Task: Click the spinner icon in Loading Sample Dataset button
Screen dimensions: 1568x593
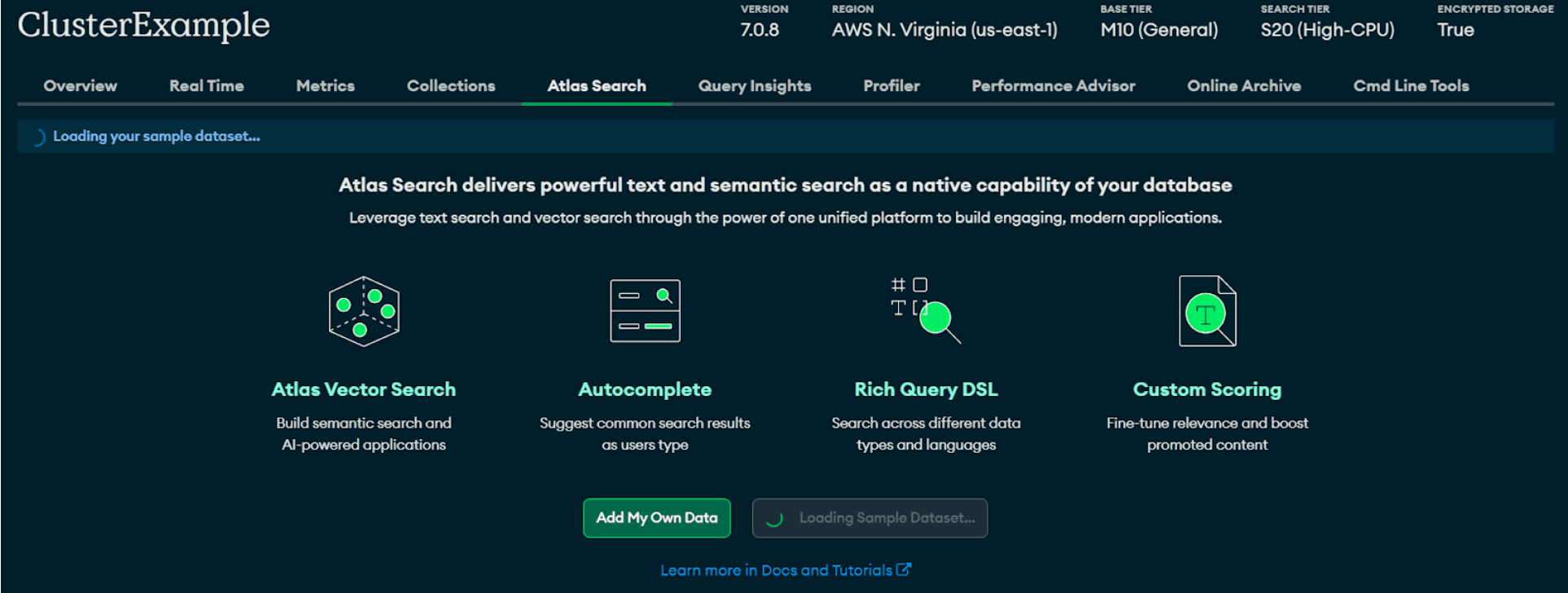Action: pyautogui.click(x=774, y=519)
